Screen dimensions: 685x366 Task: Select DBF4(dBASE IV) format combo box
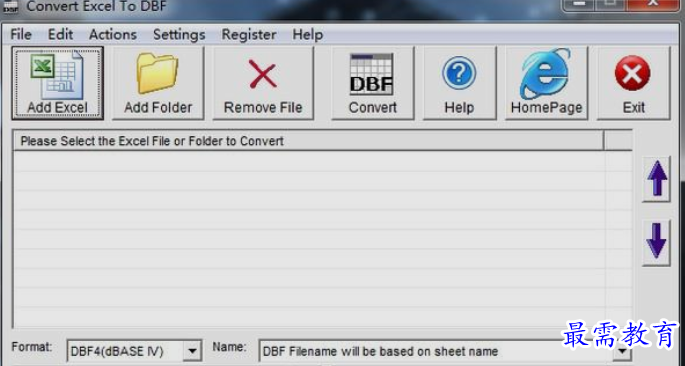(x=134, y=351)
